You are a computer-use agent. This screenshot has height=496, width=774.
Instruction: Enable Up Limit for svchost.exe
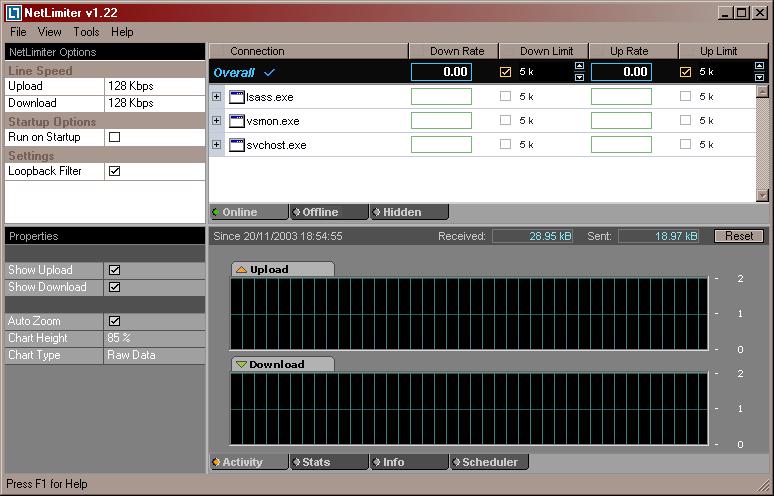(685, 144)
